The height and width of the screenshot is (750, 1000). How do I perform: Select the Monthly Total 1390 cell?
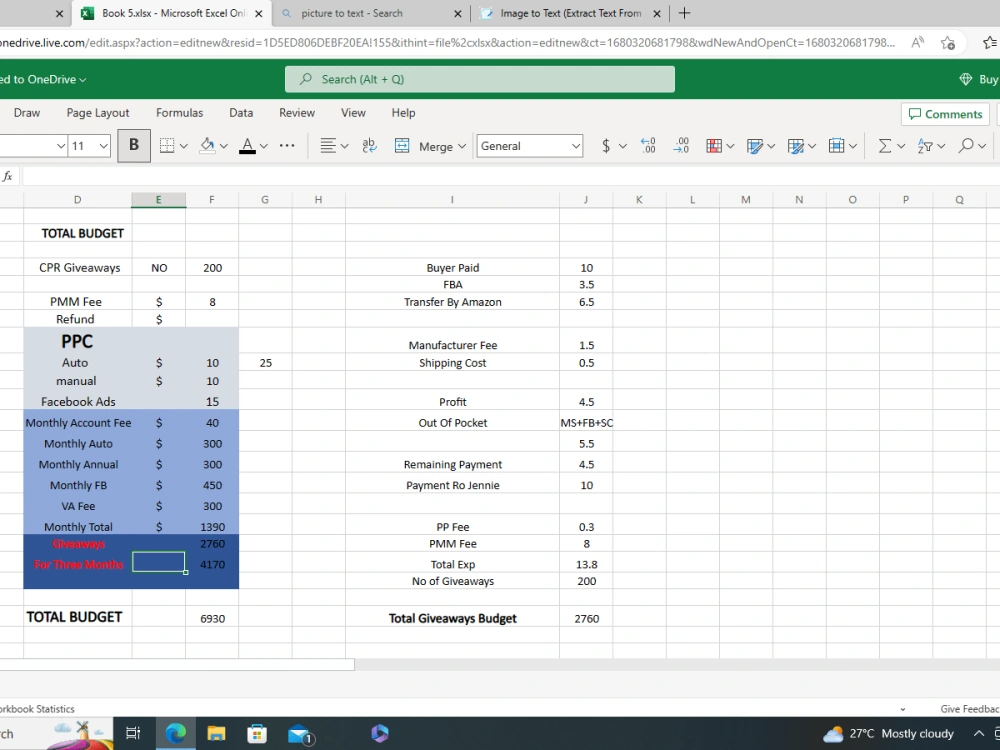coord(212,527)
